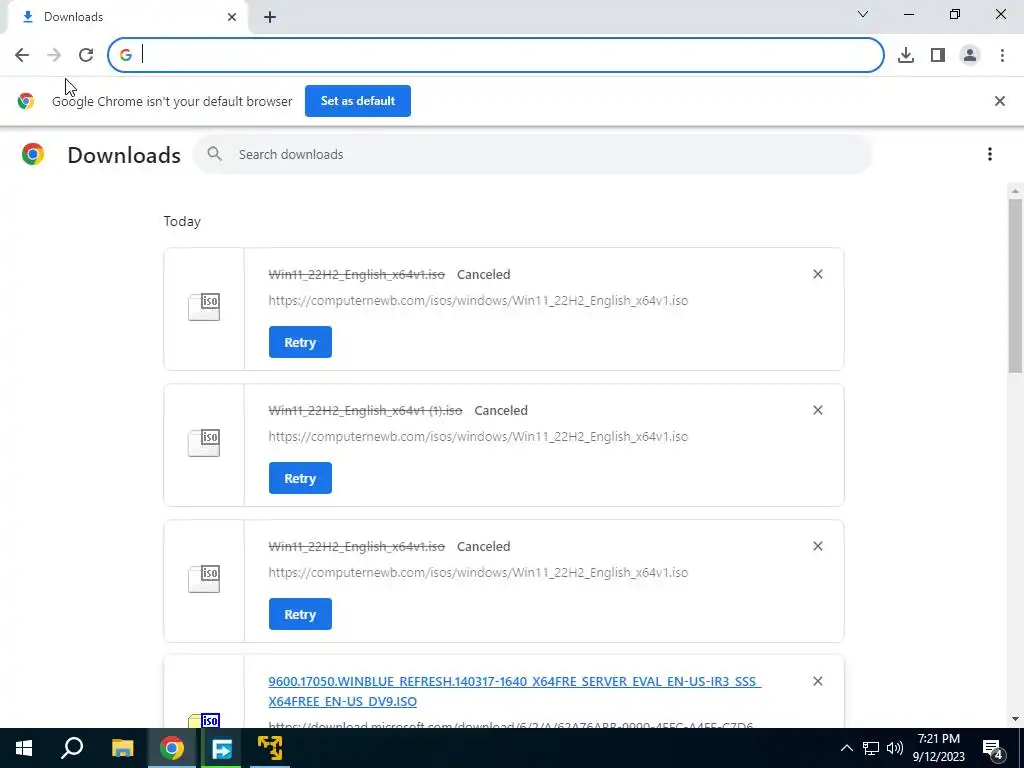Click the volume speaker tray icon
1024x768 pixels.
(x=895, y=748)
